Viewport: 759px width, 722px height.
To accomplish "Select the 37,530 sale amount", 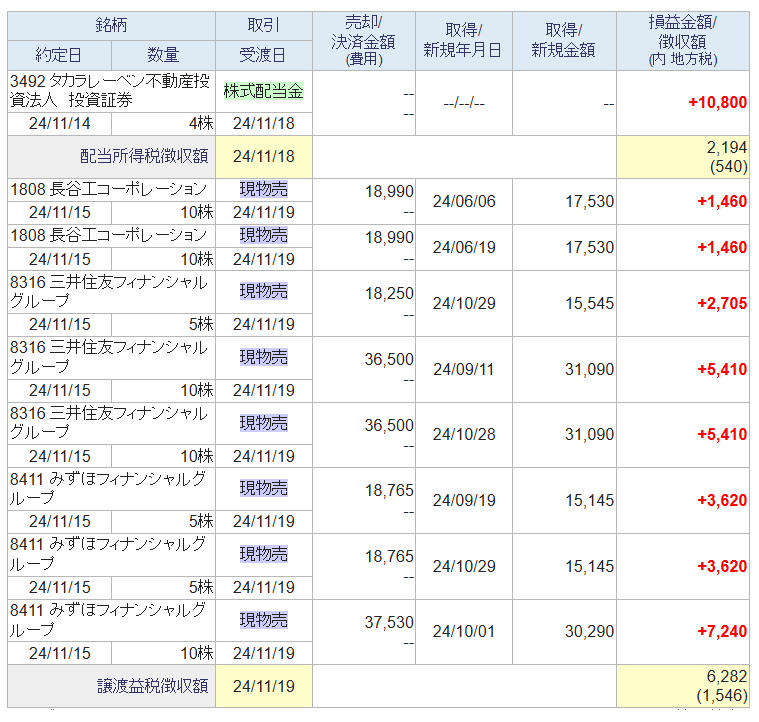I will point(389,622).
